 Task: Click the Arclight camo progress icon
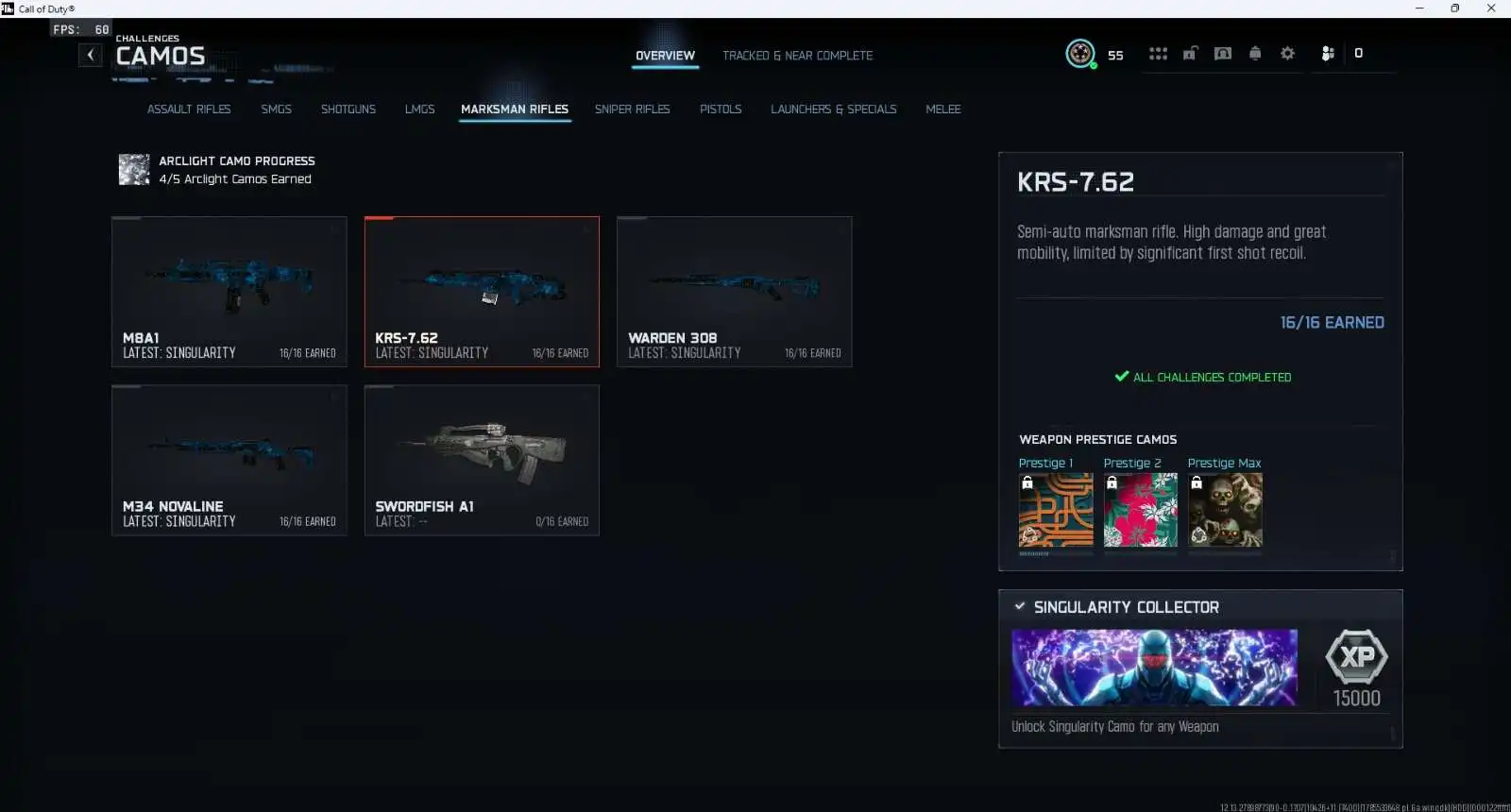(x=134, y=170)
